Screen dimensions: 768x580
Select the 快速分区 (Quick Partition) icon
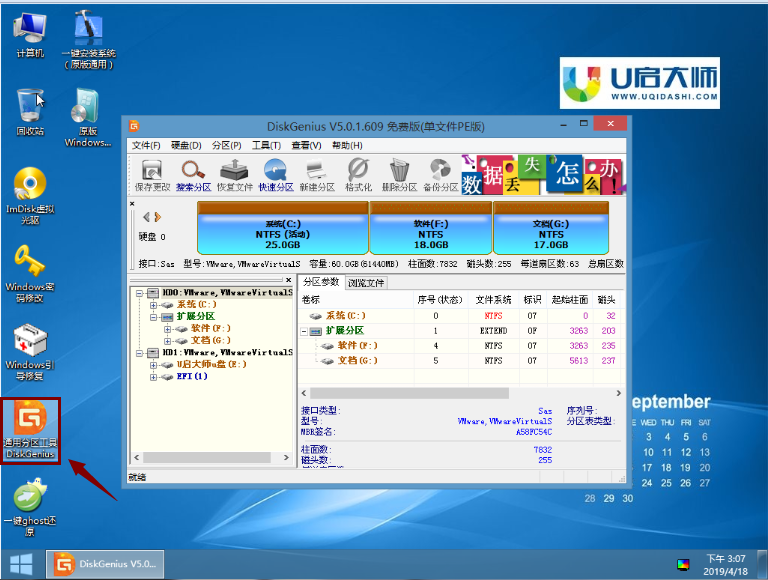click(275, 173)
